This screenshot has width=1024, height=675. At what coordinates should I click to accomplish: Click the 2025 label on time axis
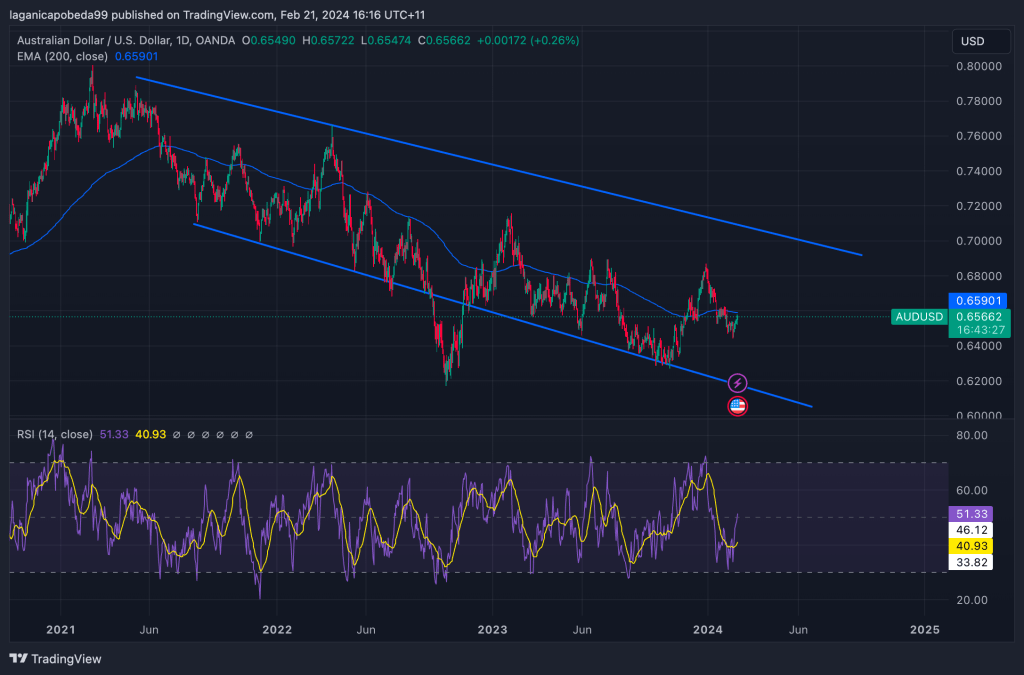pos(925,630)
